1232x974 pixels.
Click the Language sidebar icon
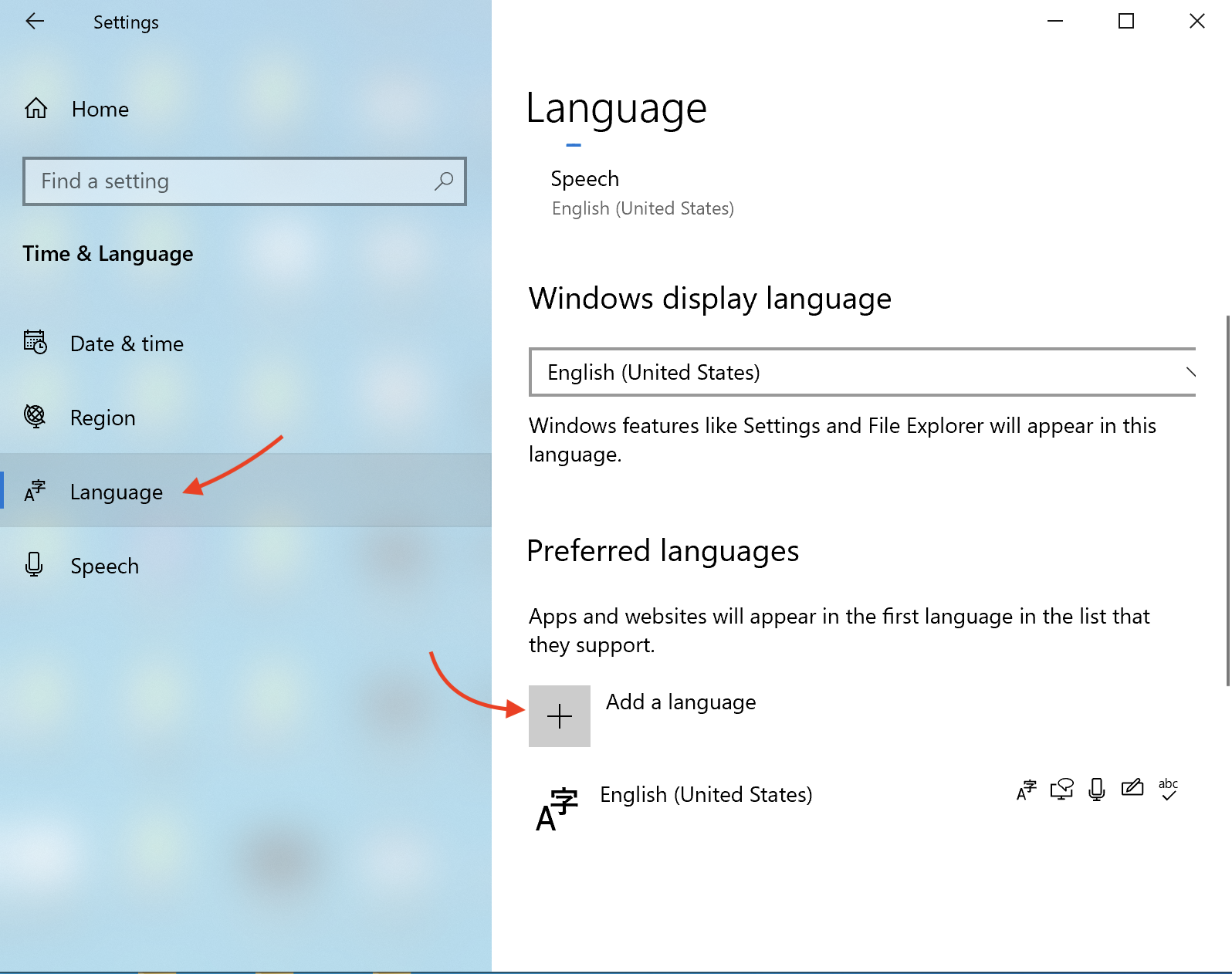tap(35, 491)
